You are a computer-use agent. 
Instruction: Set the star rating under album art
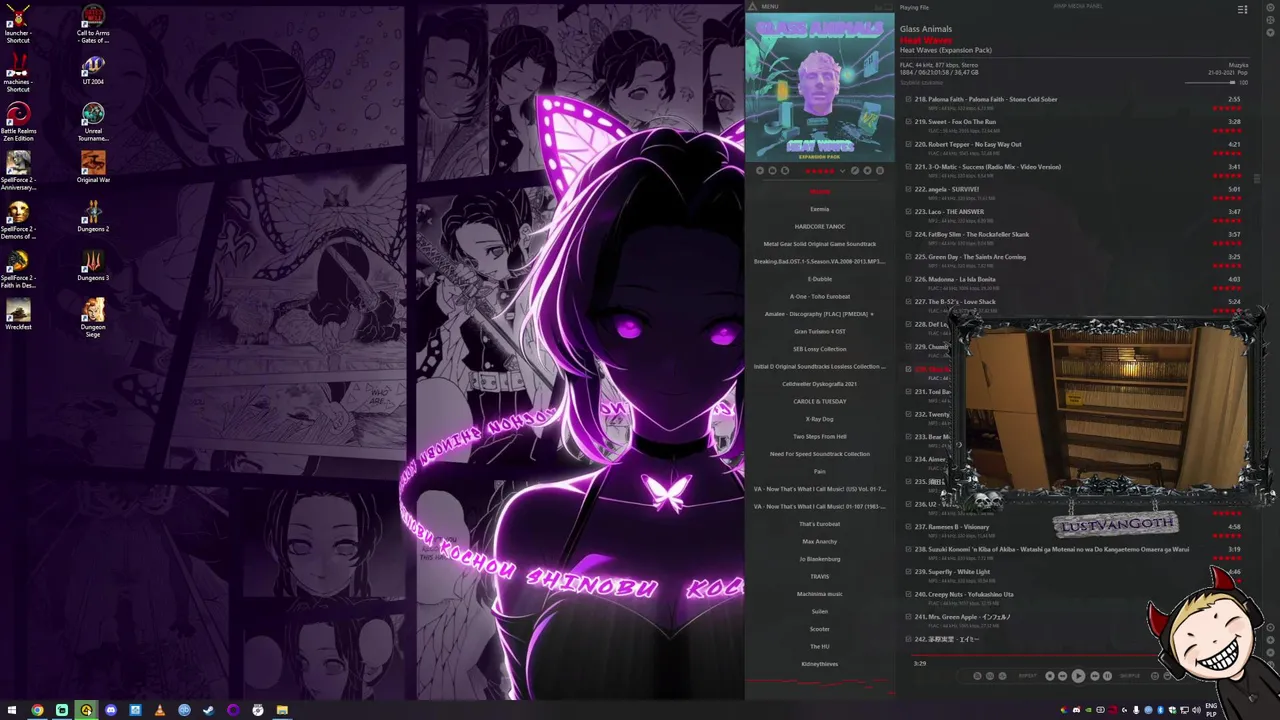click(x=820, y=171)
